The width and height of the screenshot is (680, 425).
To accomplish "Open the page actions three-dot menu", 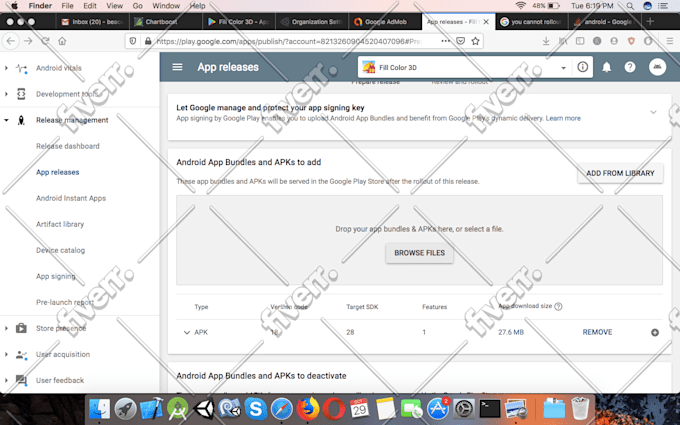I will tap(445, 41).
